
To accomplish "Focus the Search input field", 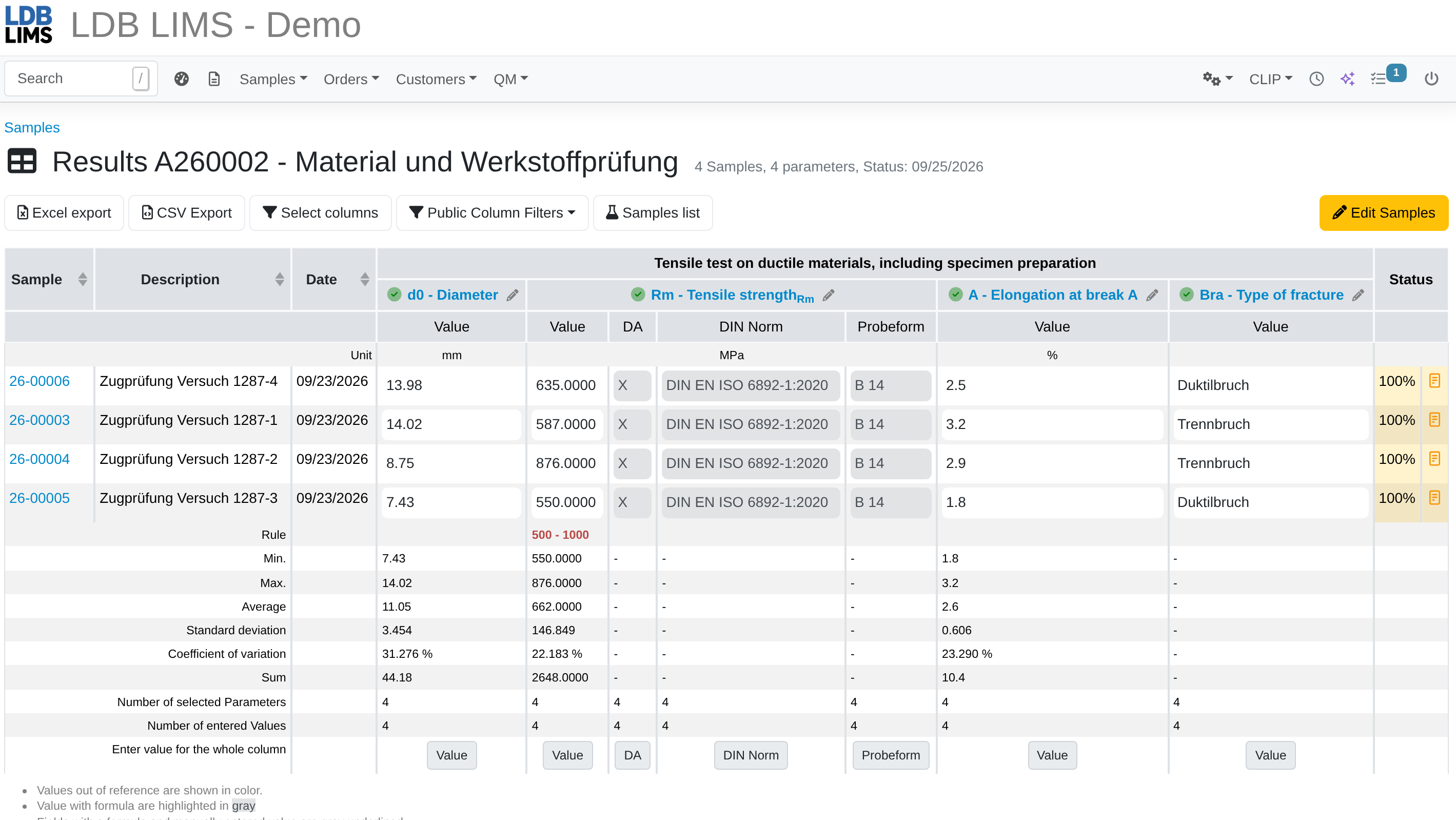I will tap(81, 79).
